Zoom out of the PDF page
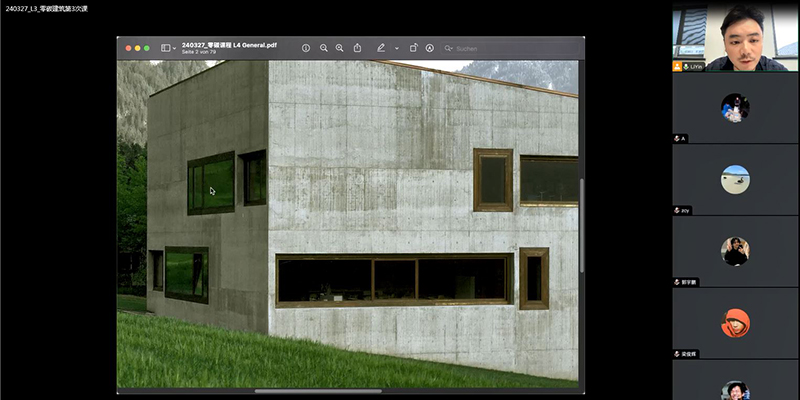800x400 pixels. 323,48
